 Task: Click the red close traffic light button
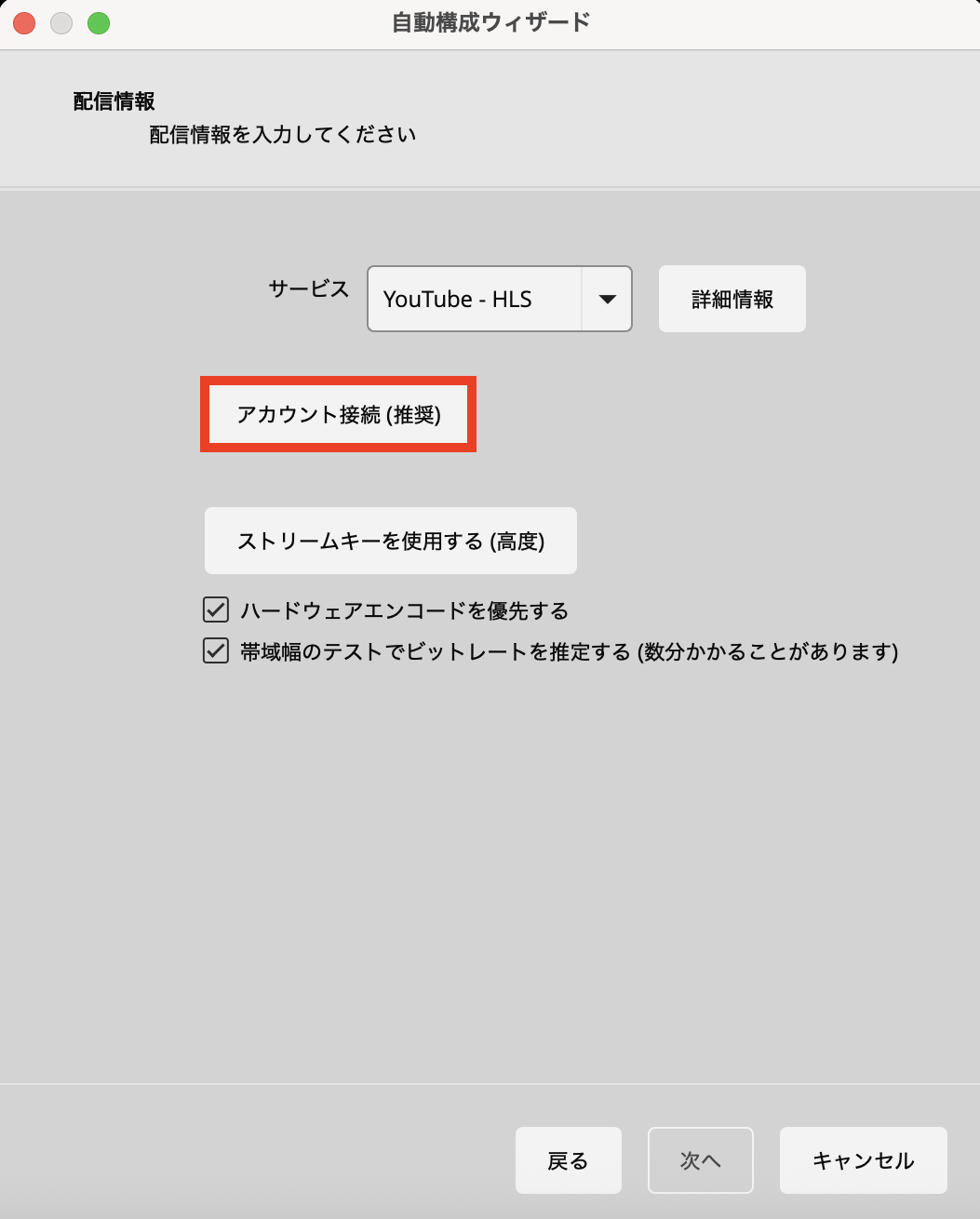tap(24, 22)
